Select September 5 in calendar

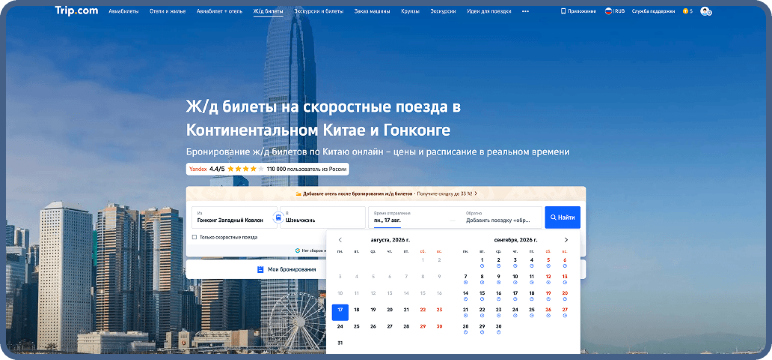pos(548,262)
